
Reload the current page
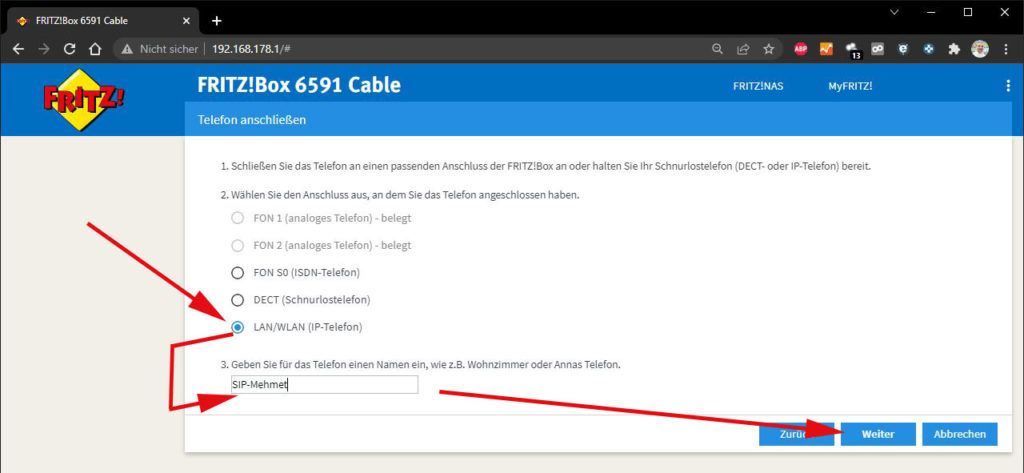[69, 49]
